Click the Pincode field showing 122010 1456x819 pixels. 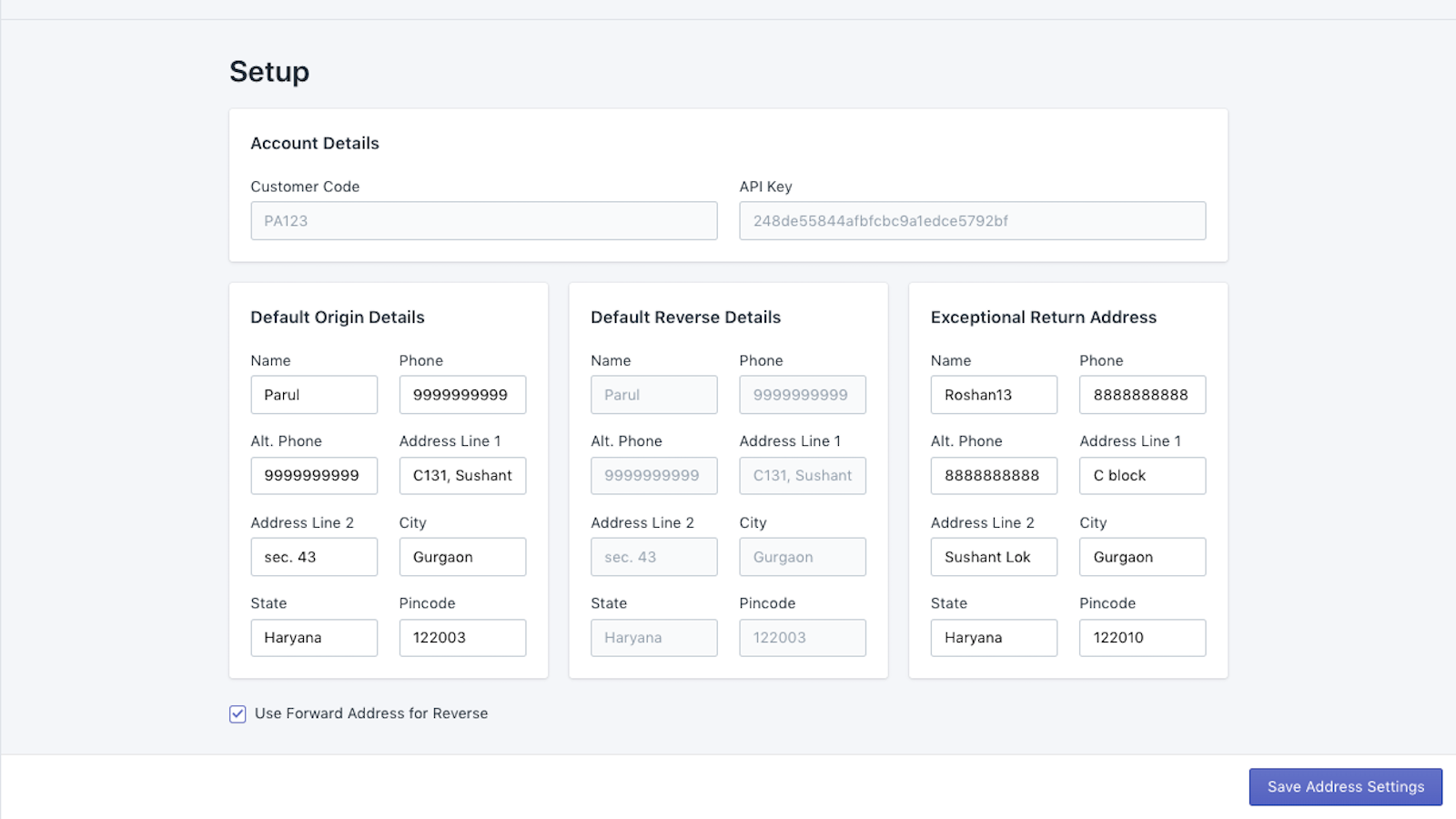click(x=1142, y=637)
